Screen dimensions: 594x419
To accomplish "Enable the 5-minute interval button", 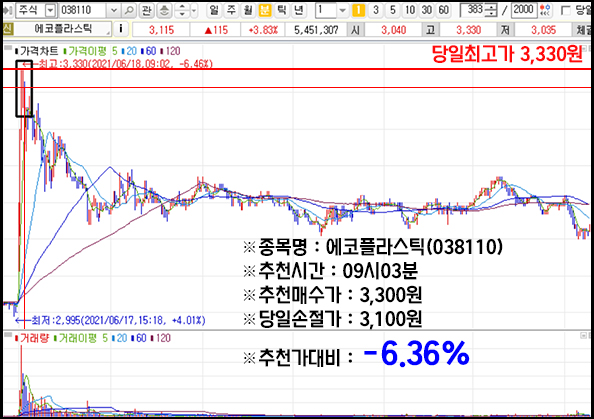I will [392, 10].
